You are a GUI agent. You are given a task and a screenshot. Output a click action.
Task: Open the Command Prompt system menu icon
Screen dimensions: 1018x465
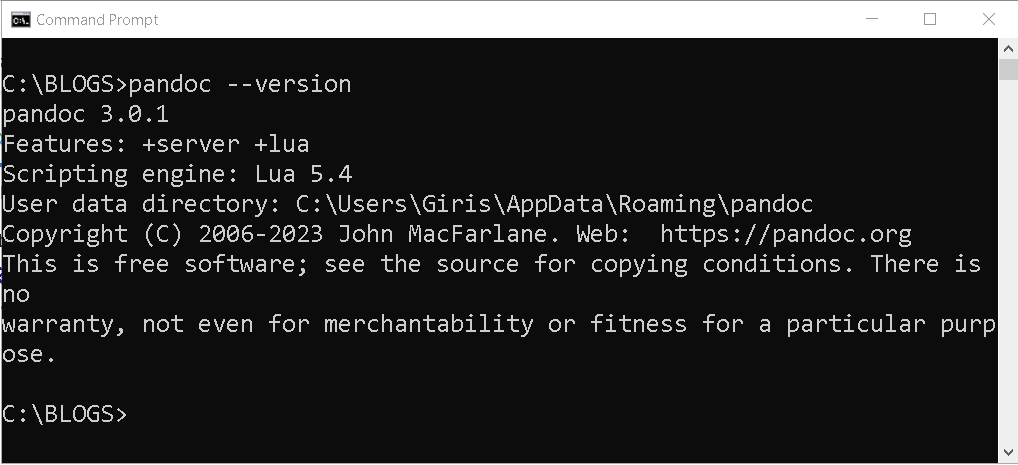click(20, 19)
